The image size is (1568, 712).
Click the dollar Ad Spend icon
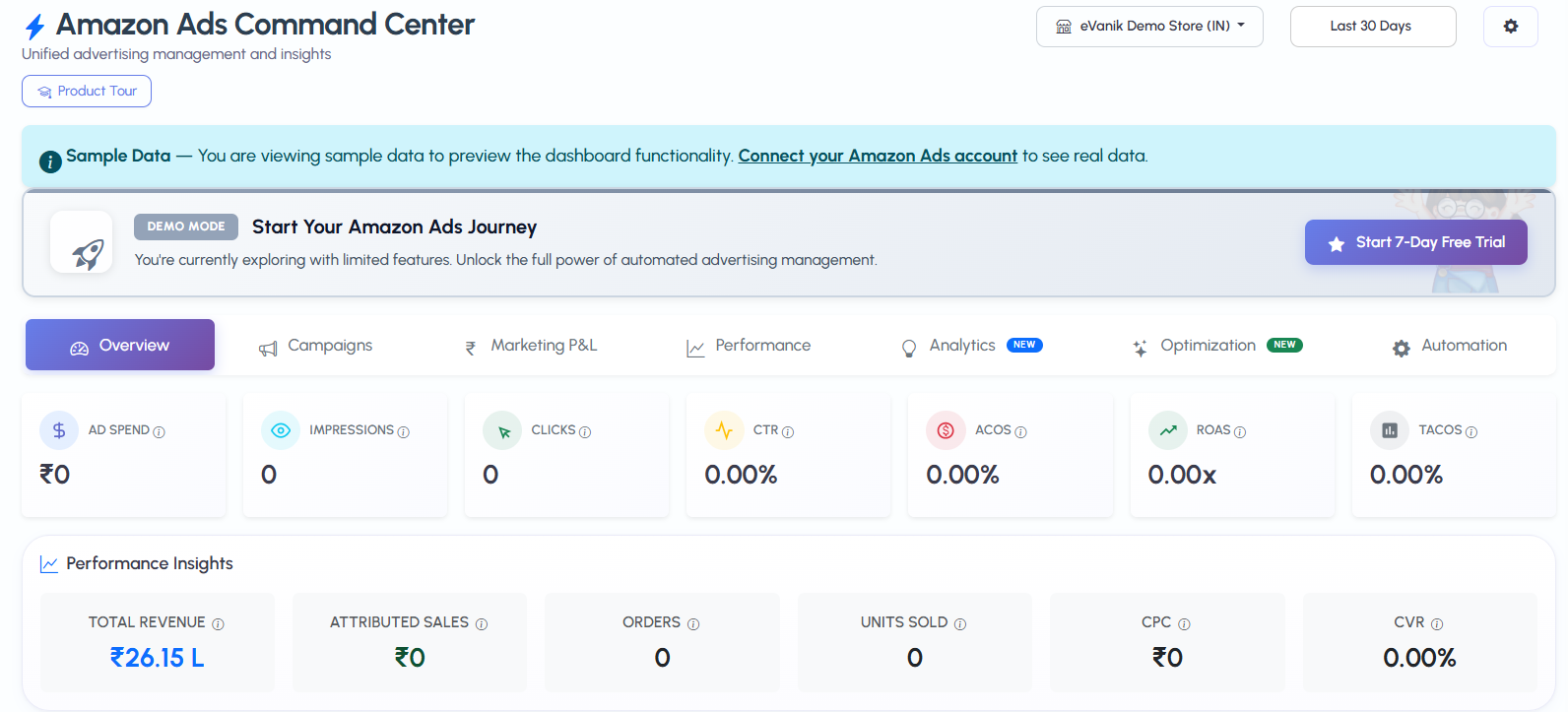pyautogui.click(x=59, y=430)
